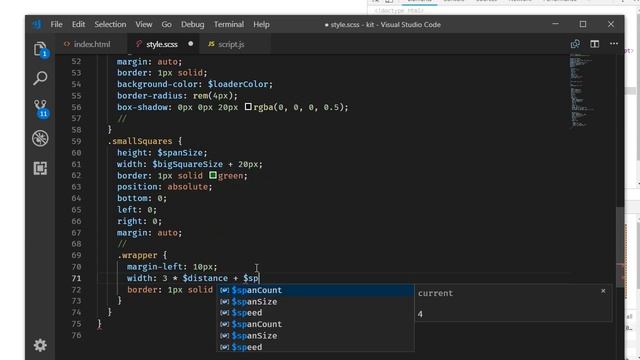
Task: Select the second $spanCount suggestion
Action: pyautogui.click(x=315, y=324)
